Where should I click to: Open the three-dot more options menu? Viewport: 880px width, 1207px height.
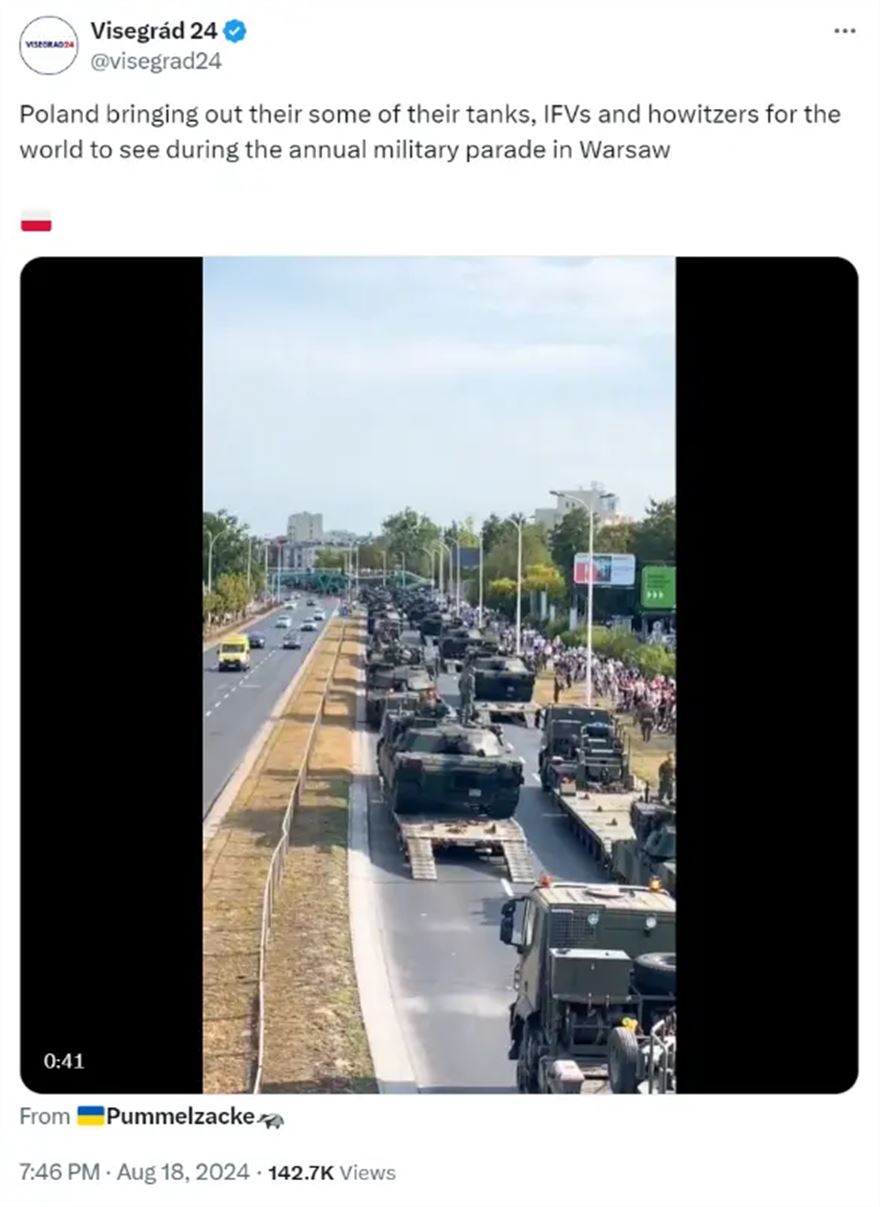click(845, 31)
